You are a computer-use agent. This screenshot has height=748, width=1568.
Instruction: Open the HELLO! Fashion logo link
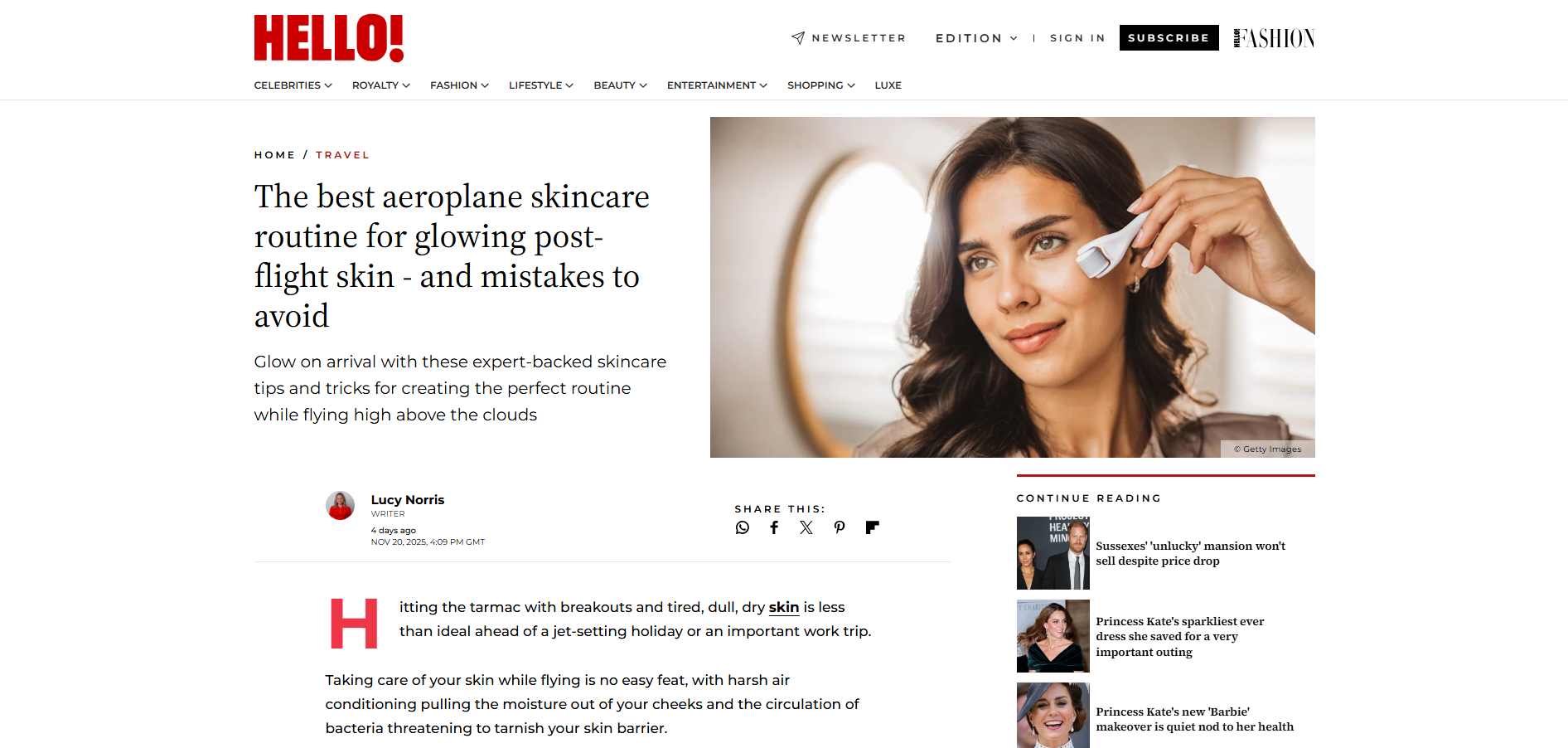coord(1275,38)
